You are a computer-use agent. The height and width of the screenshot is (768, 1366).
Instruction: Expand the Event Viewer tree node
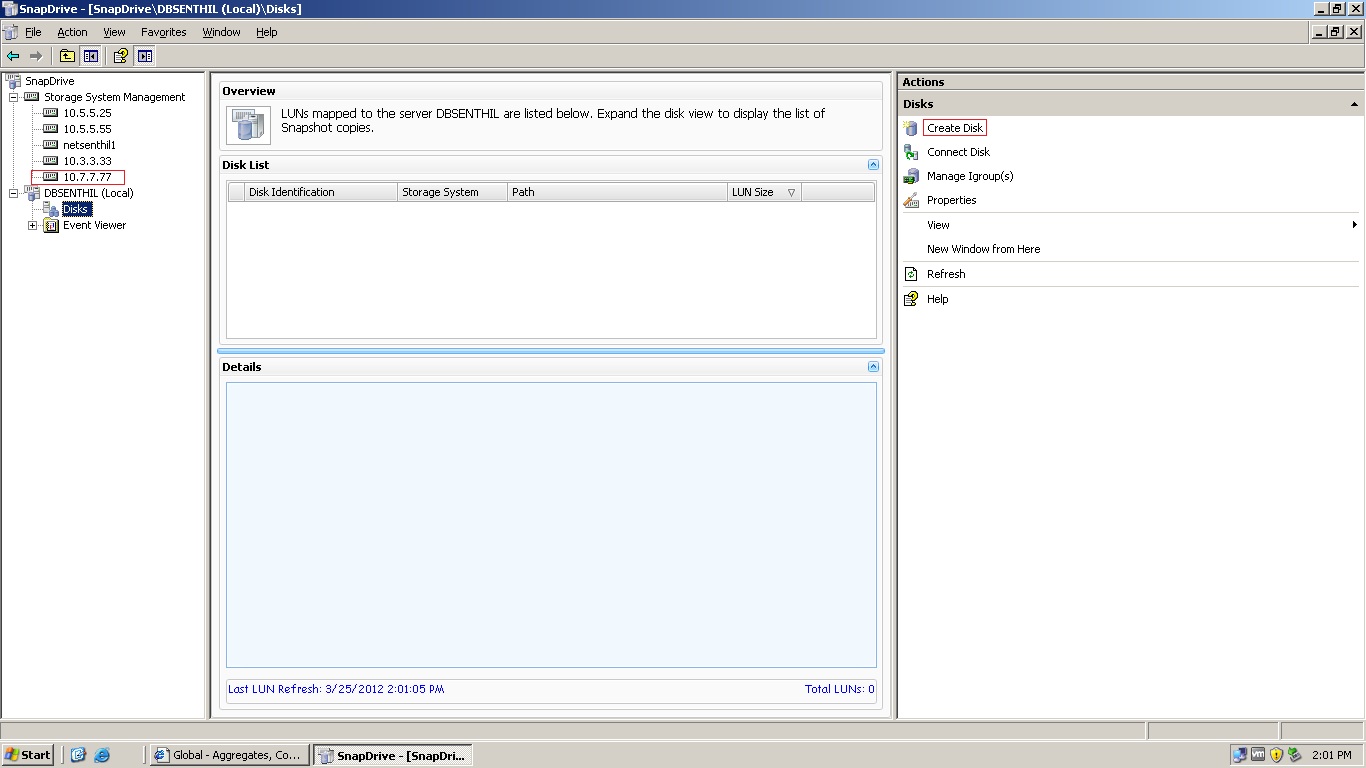coord(31,225)
